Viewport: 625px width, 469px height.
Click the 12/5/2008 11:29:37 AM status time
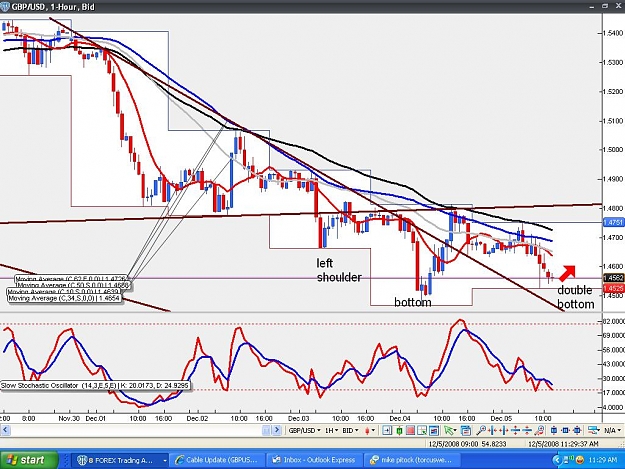(563, 444)
